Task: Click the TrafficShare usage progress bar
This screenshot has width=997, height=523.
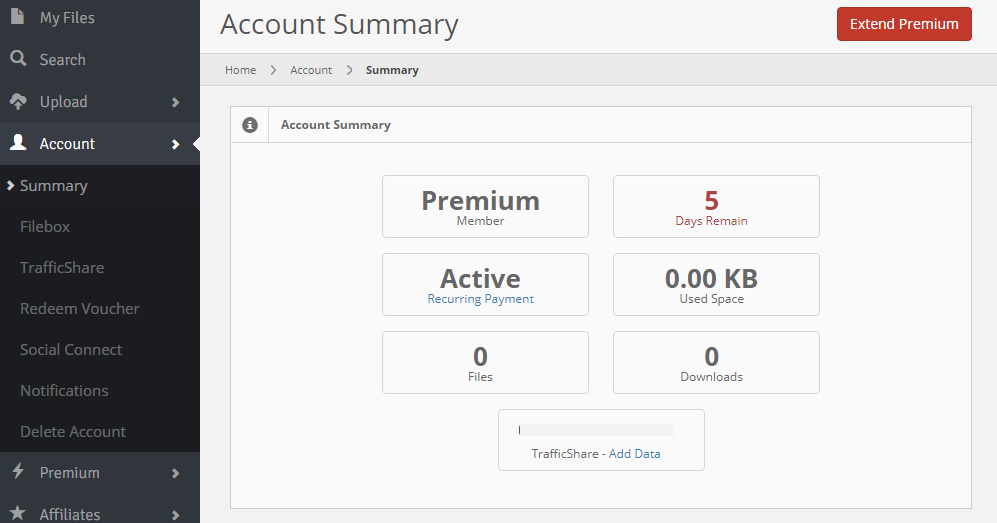Action: pyautogui.click(x=596, y=430)
